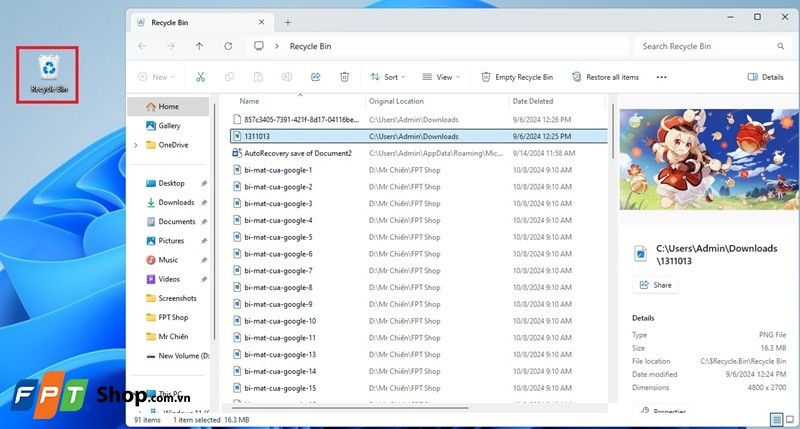Click the search magnifier icon
The image size is (800, 429).
(781, 46)
